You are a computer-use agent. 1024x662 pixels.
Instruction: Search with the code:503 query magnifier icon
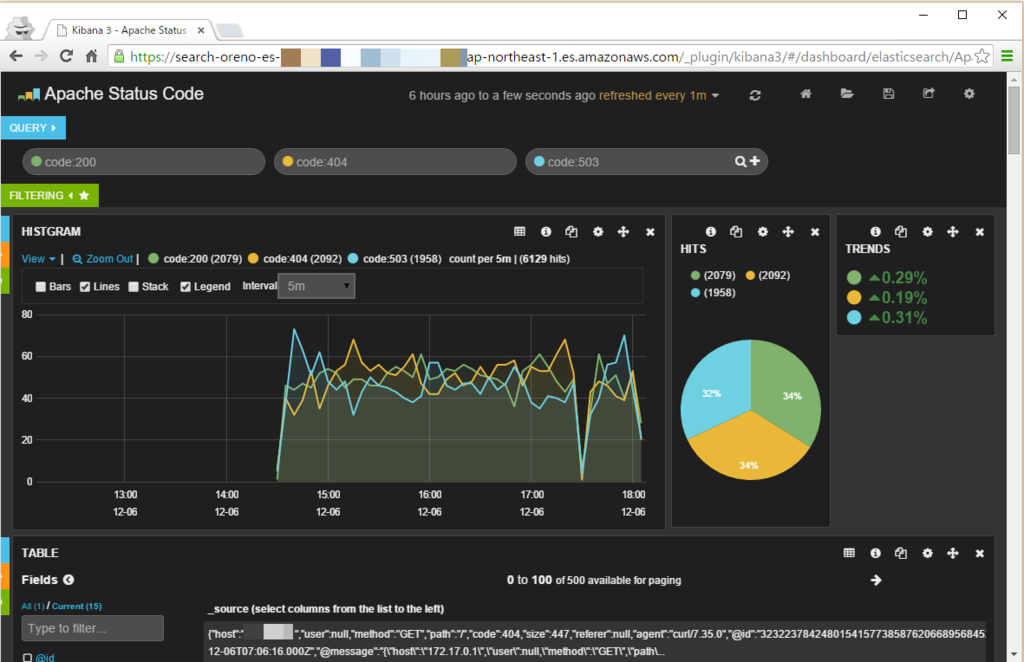pyautogui.click(x=741, y=161)
